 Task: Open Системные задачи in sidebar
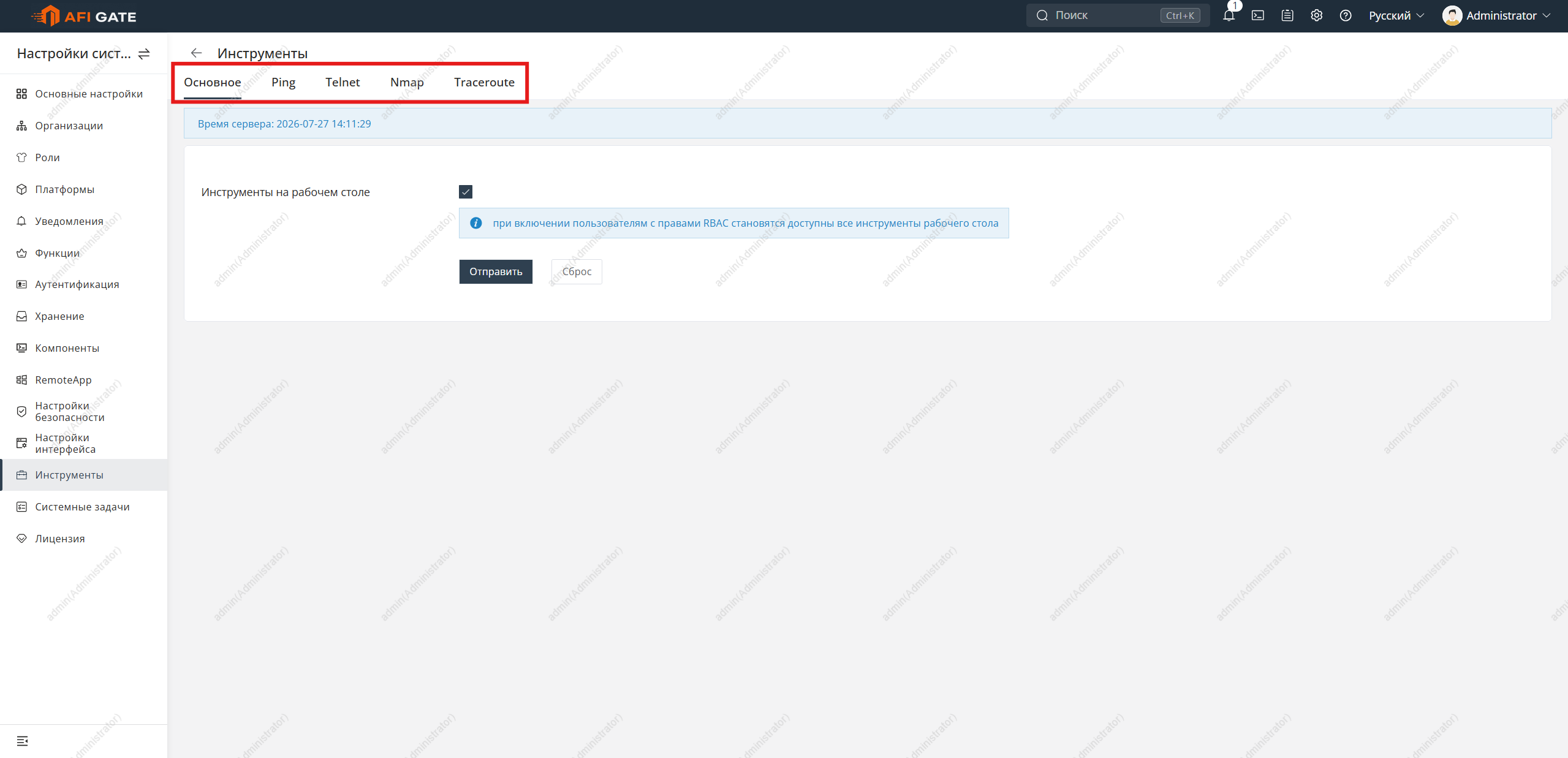[x=84, y=507]
